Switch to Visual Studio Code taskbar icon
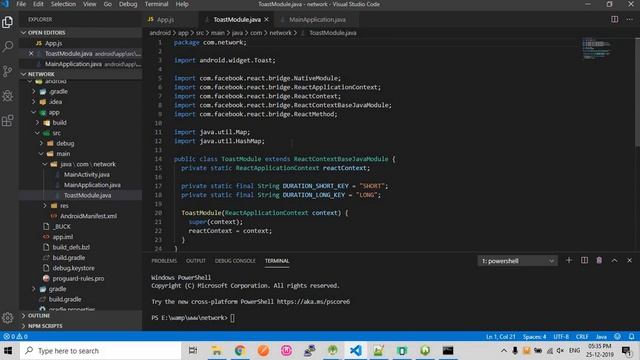The width and height of the screenshot is (640, 360). [356, 351]
